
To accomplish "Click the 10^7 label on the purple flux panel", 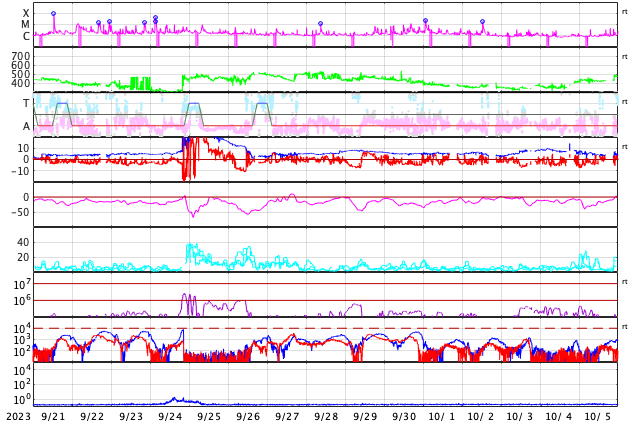I will [x=22, y=285].
